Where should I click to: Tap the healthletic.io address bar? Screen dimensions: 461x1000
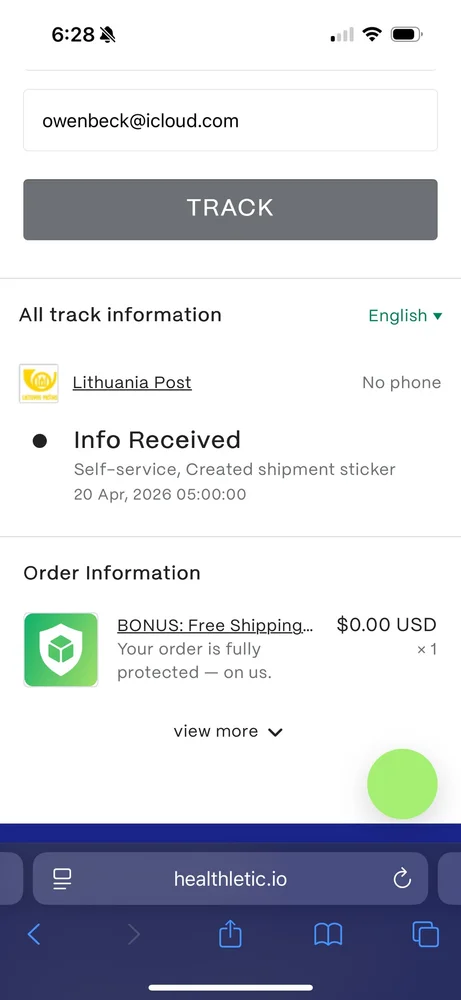pyautogui.click(x=230, y=879)
